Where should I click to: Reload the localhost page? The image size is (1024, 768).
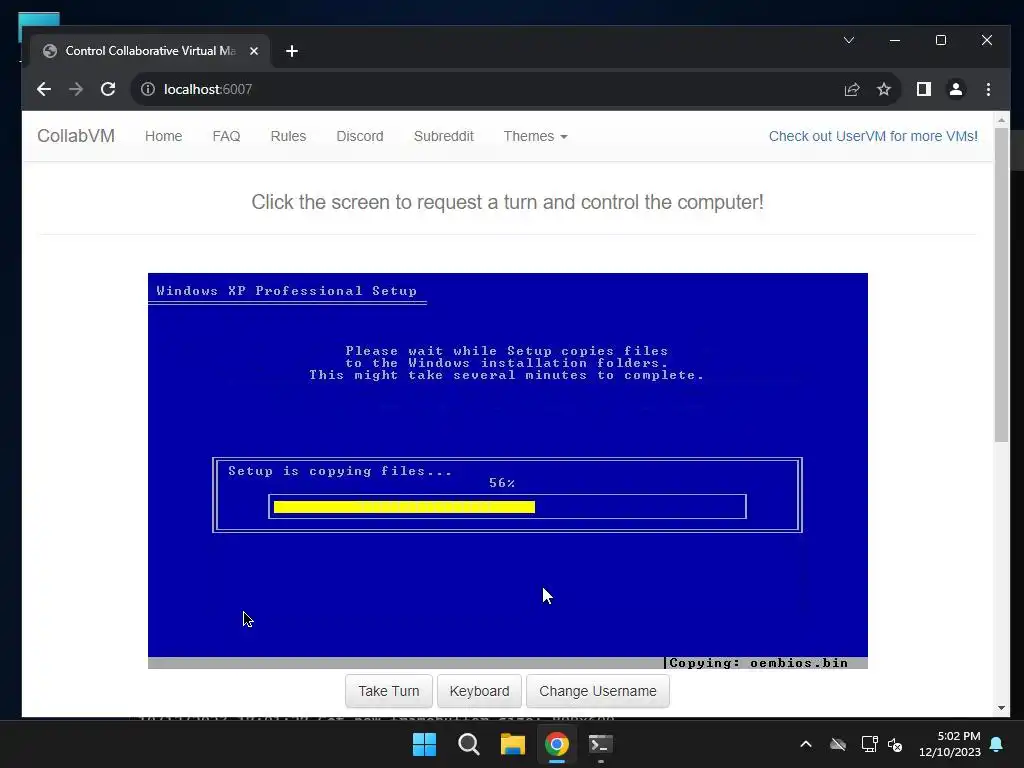click(x=108, y=89)
